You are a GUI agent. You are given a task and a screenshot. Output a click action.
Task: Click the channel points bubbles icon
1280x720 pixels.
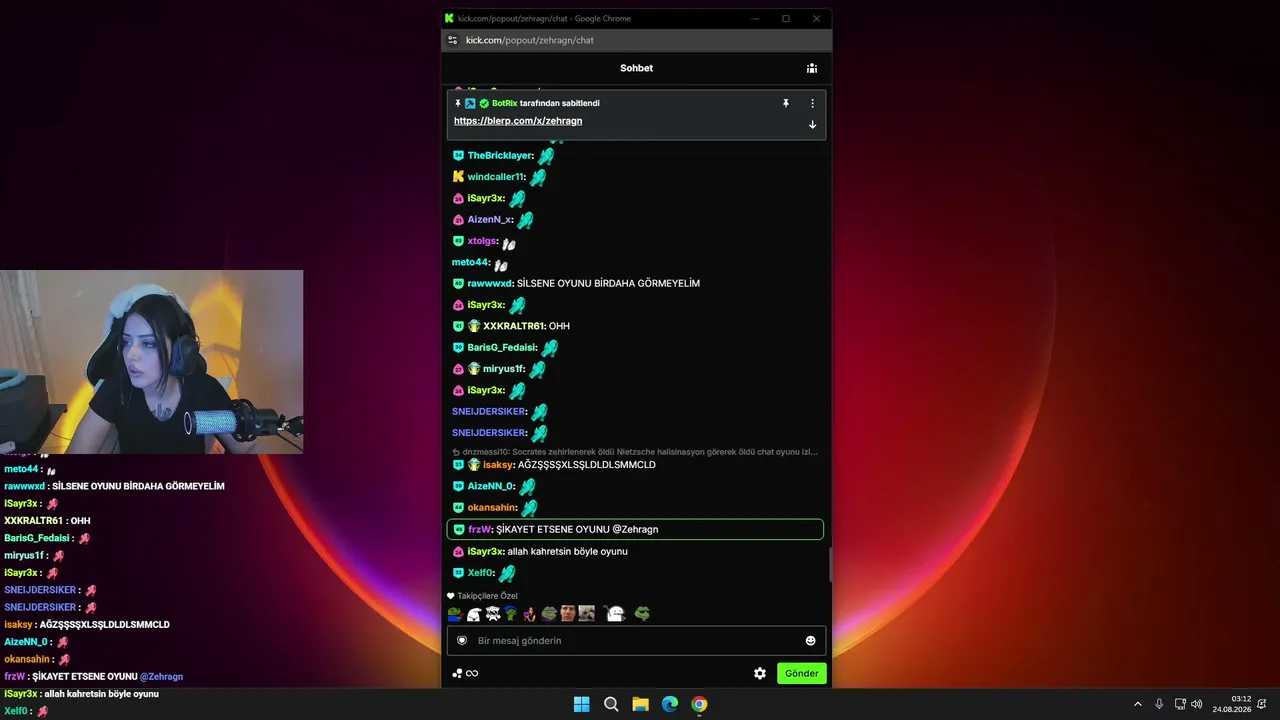coord(457,673)
